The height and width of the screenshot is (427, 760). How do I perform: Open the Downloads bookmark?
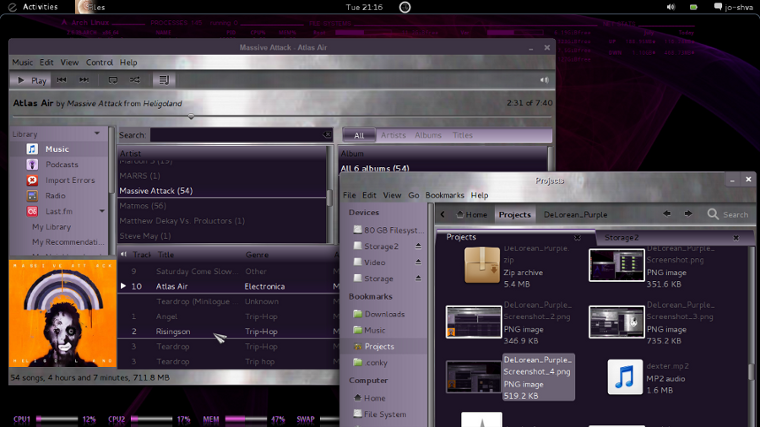coord(379,314)
